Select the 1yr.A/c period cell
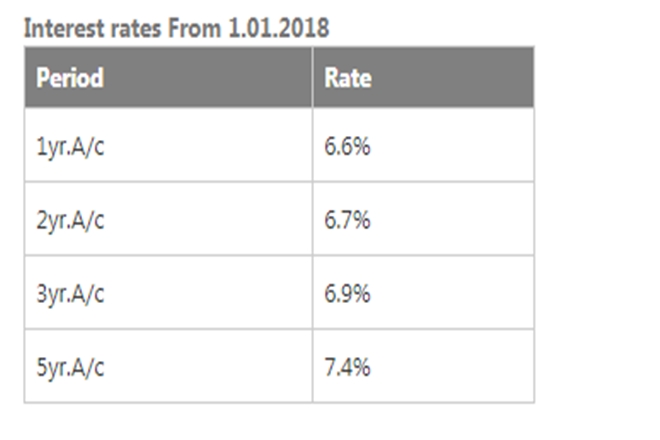660x440 pixels. pos(70,146)
